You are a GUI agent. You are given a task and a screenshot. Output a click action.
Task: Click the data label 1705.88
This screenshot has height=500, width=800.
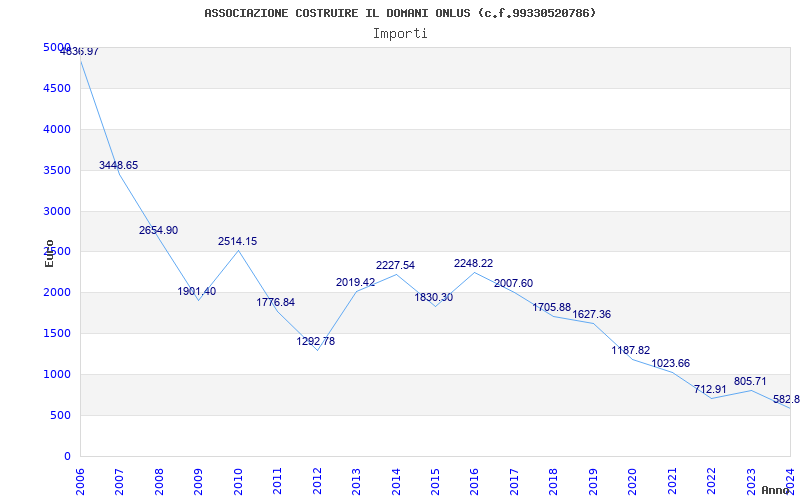pos(552,307)
